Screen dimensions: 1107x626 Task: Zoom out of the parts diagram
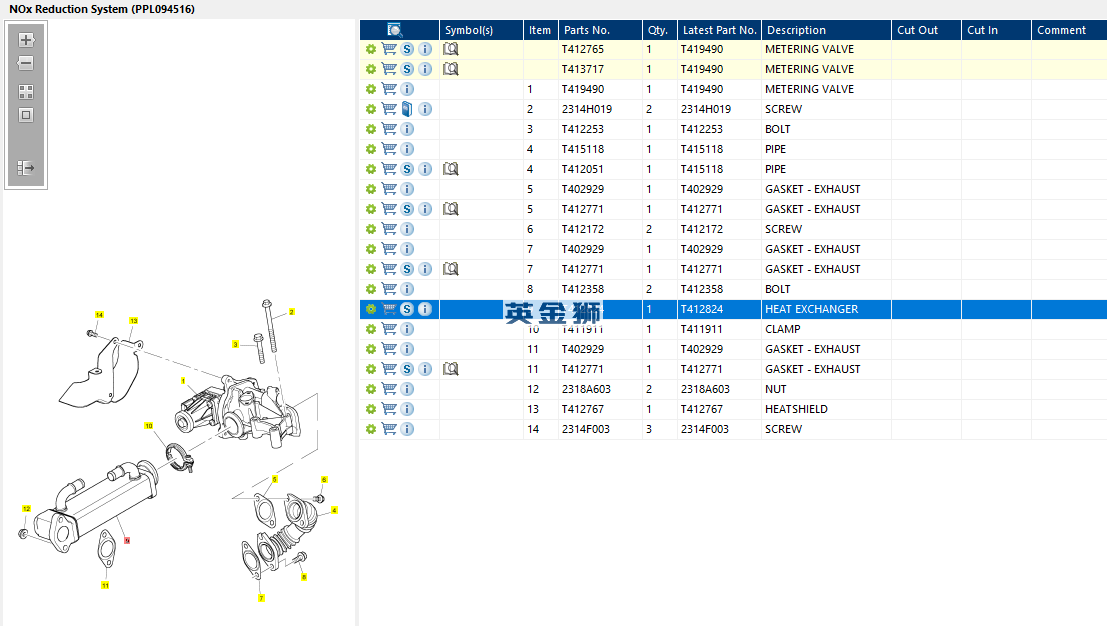(26, 64)
